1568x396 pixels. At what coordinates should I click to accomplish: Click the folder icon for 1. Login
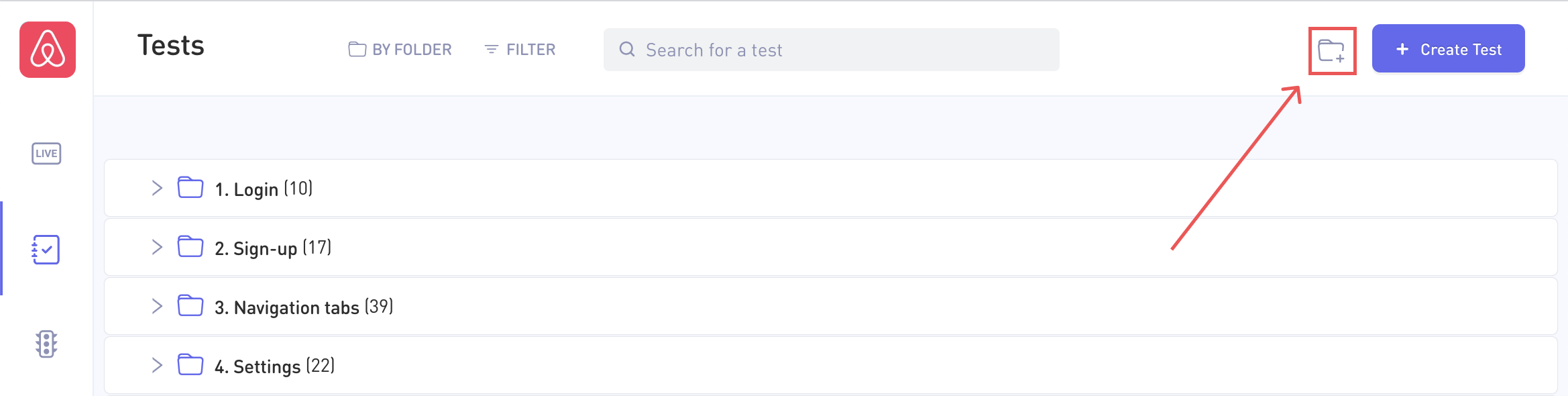click(190, 188)
